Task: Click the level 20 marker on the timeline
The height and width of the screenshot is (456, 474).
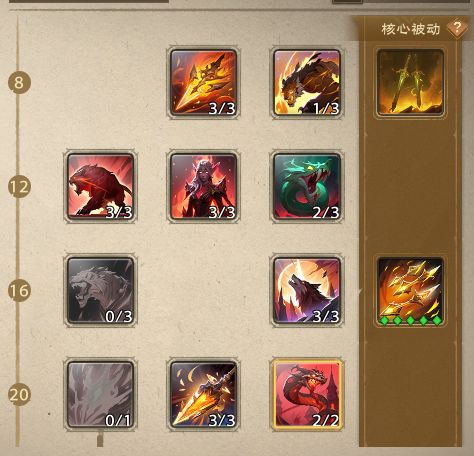Action: [x=19, y=394]
